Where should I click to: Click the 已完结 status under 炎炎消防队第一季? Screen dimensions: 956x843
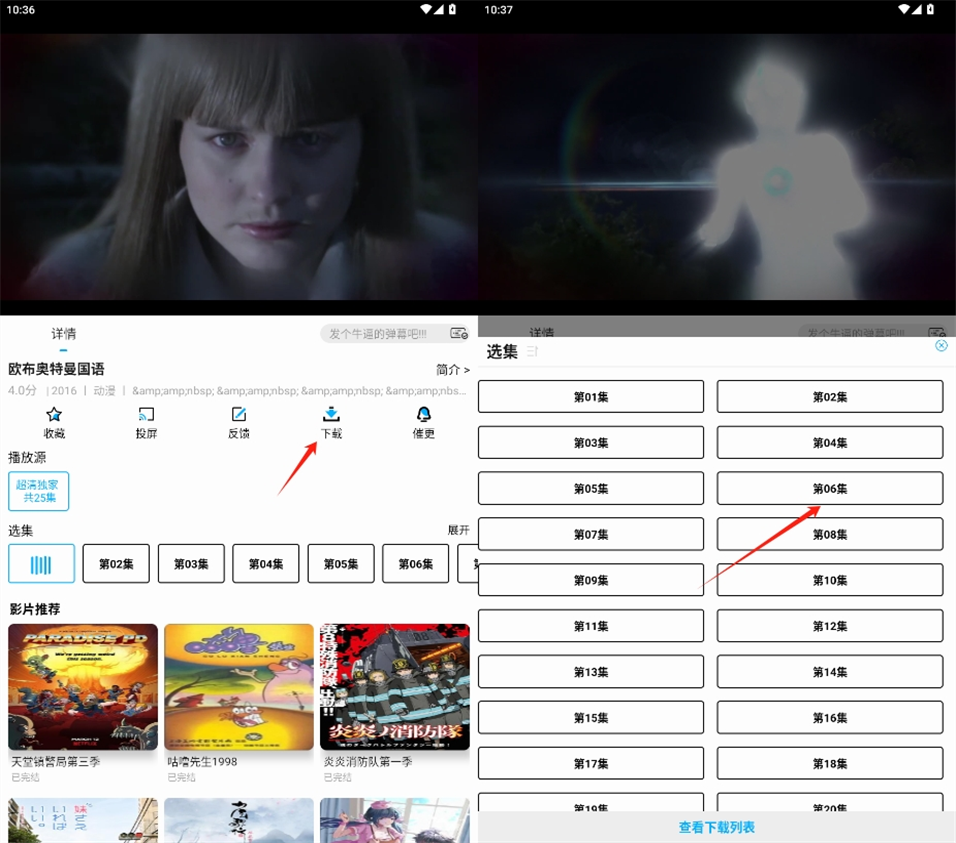click(337, 777)
